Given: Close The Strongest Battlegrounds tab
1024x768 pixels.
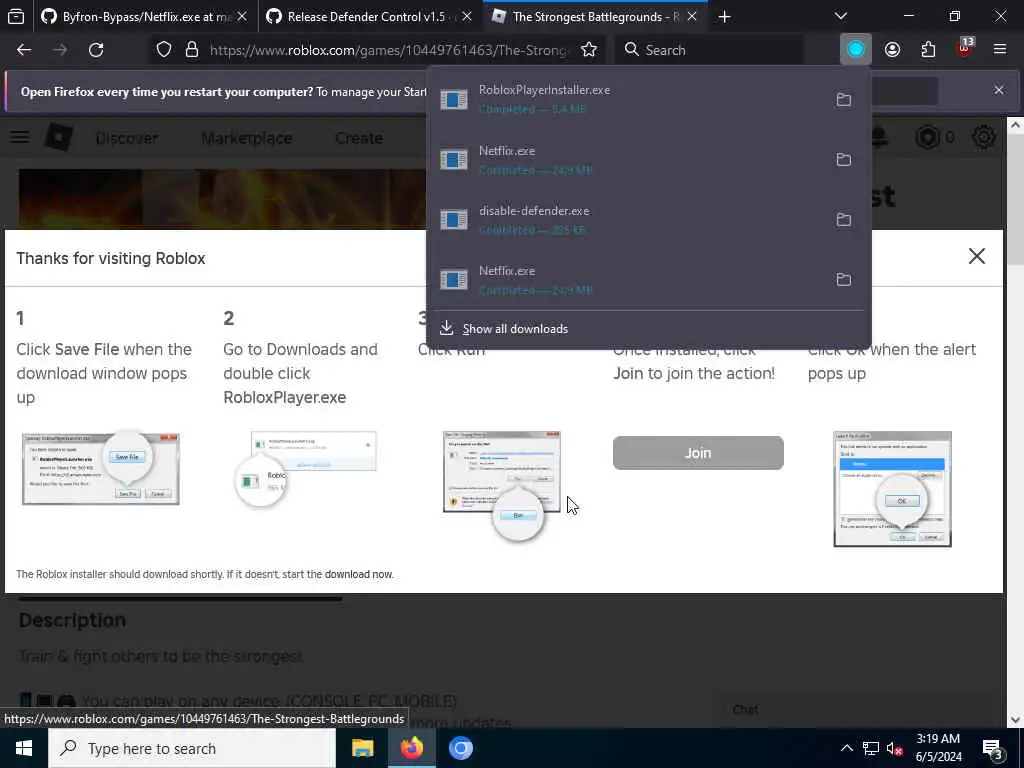Looking at the screenshot, I should click(692, 16).
